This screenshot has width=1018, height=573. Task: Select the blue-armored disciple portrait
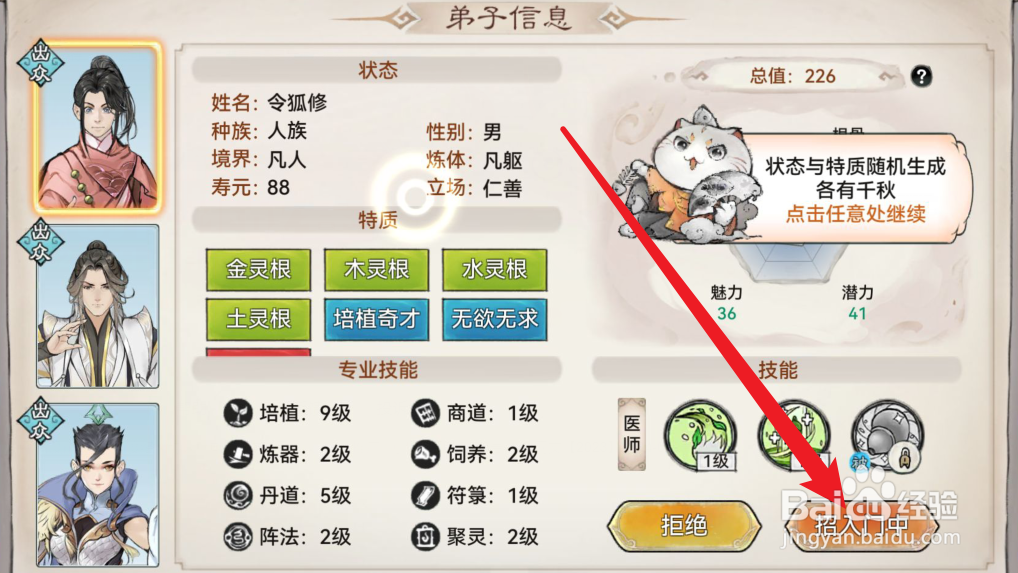click(x=97, y=485)
